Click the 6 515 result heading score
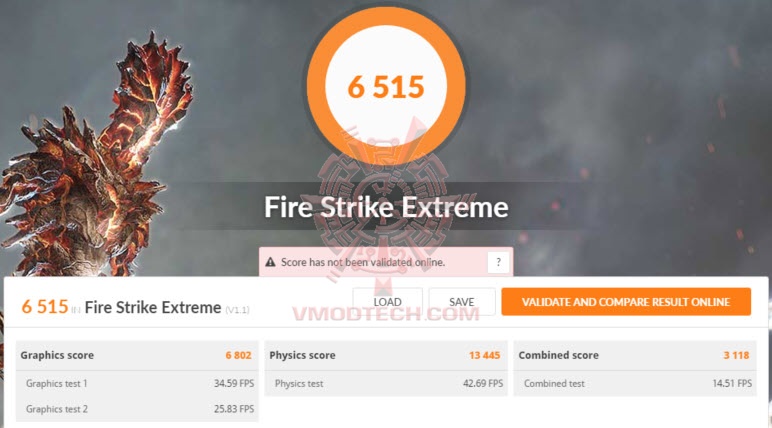The image size is (772, 428). [45, 307]
